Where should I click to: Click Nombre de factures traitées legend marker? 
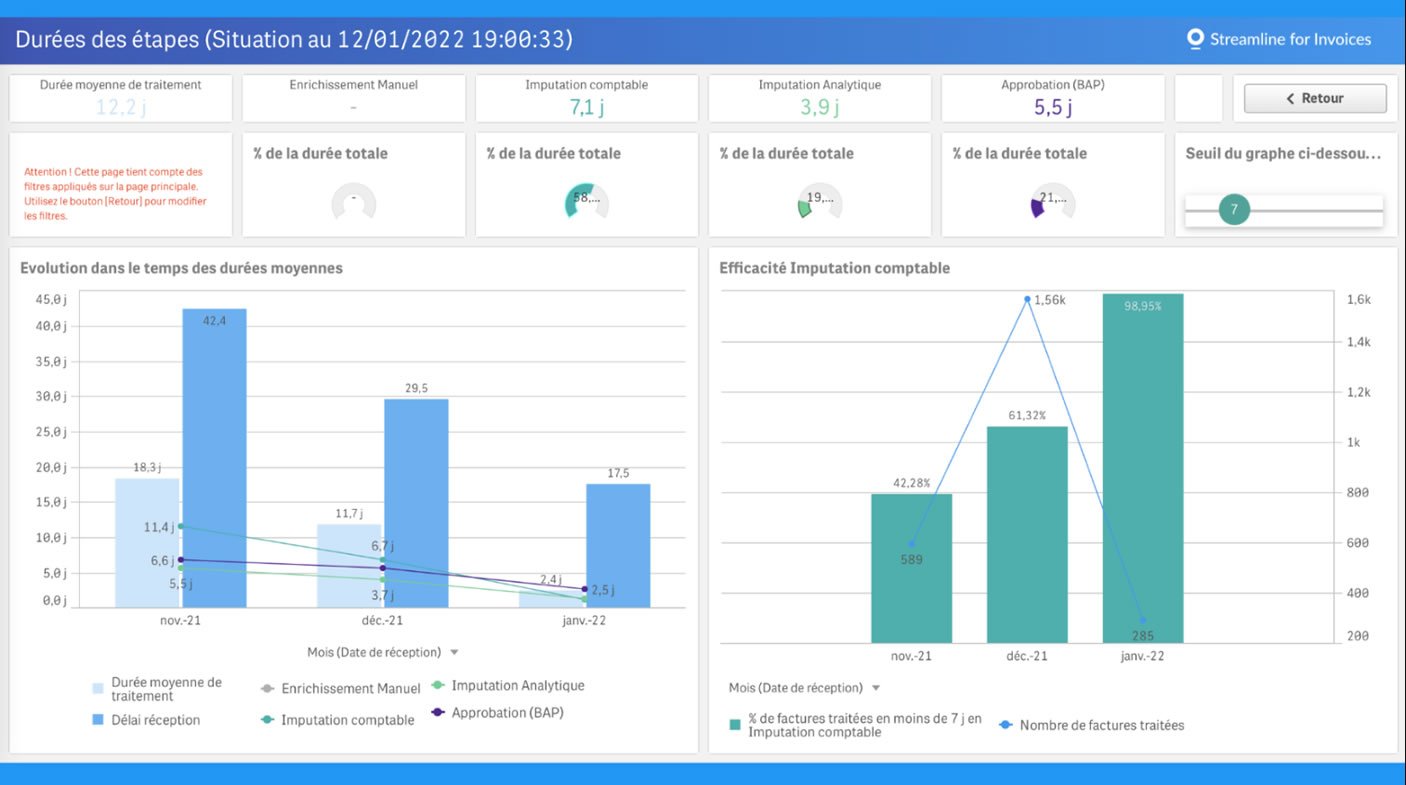coord(1006,725)
